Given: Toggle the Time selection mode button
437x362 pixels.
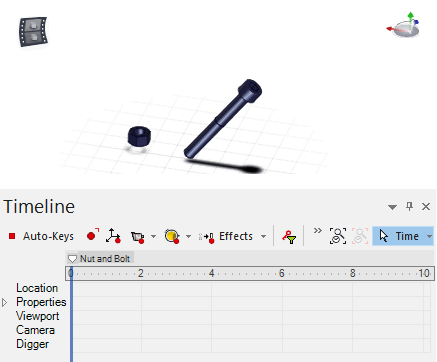Looking at the screenshot, I should click(x=399, y=236).
